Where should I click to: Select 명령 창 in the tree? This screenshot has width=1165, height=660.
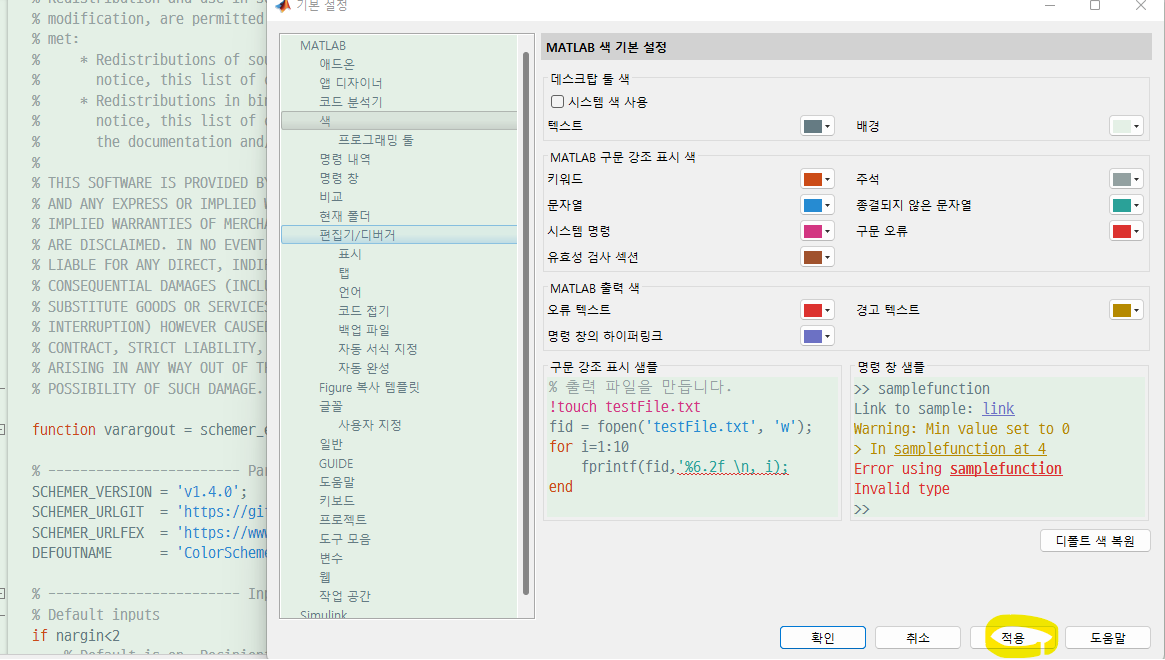tap(339, 178)
